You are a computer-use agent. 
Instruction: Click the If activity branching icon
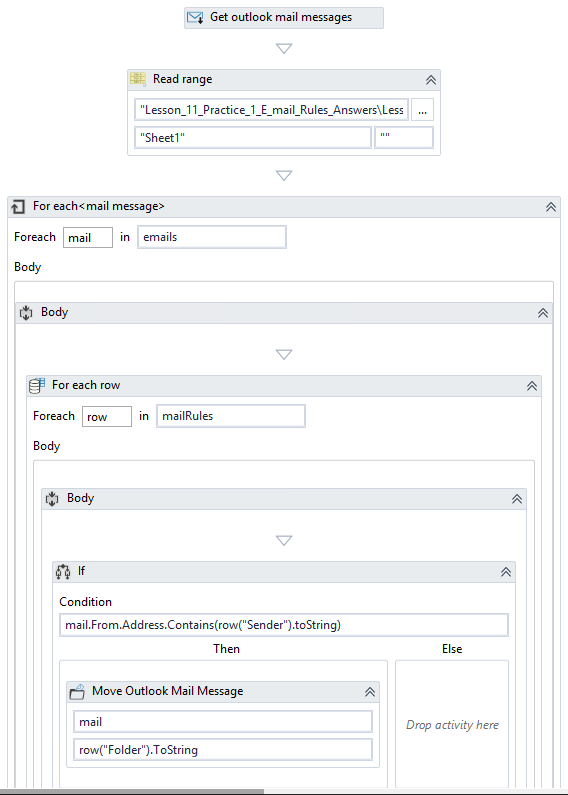tap(63, 572)
